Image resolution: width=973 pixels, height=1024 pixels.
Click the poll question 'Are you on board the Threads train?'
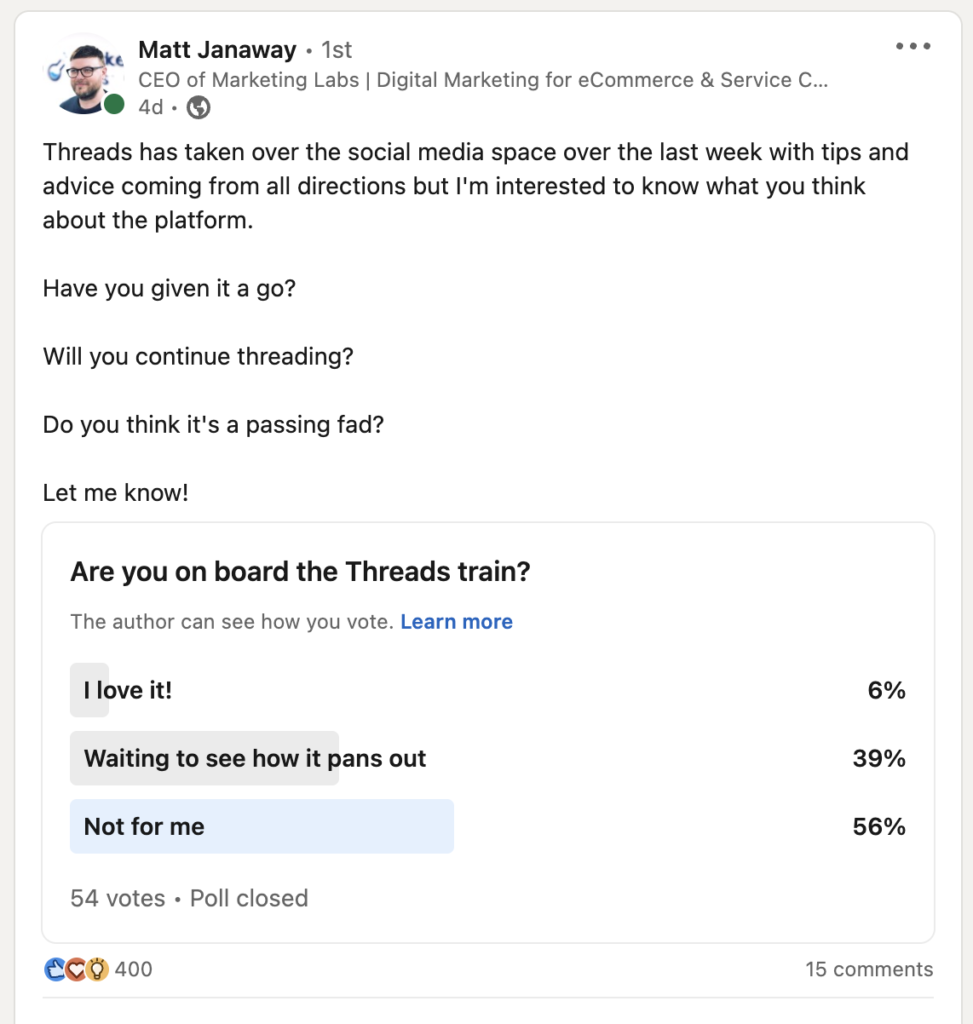(x=300, y=571)
